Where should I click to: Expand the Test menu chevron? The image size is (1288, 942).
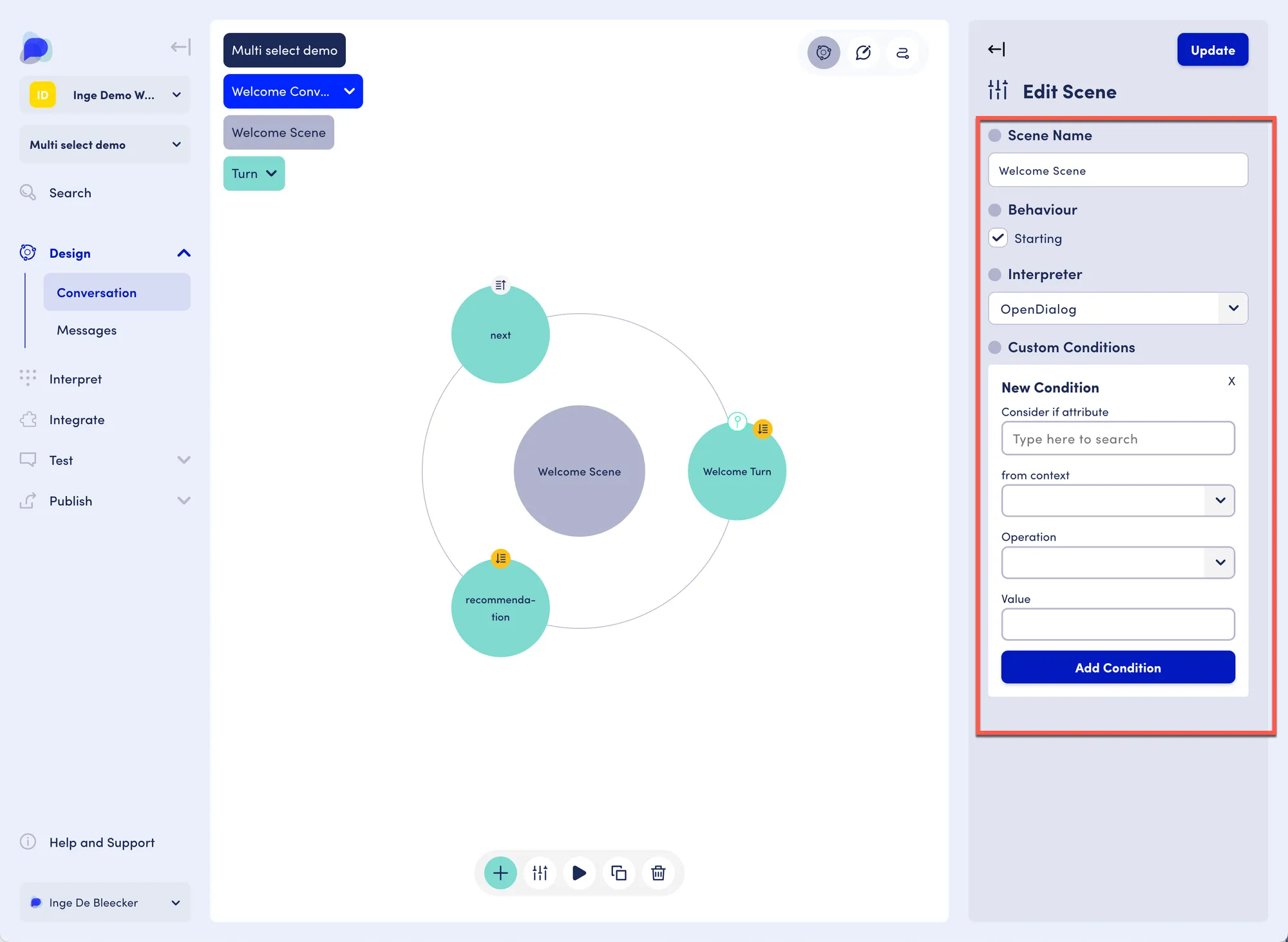pyautogui.click(x=184, y=460)
